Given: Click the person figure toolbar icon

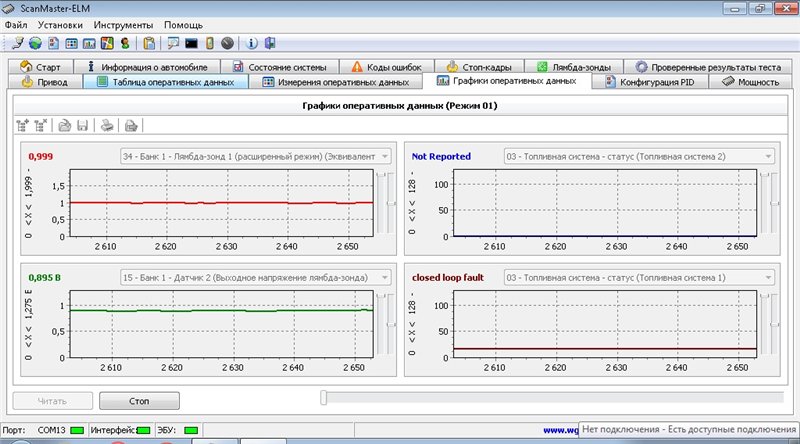Looking at the screenshot, I should 125,43.
